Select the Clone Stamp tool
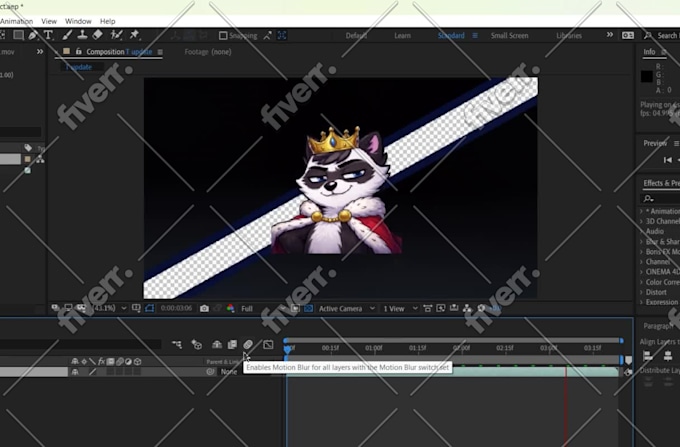The height and width of the screenshot is (447, 680). tap(82, 35)
